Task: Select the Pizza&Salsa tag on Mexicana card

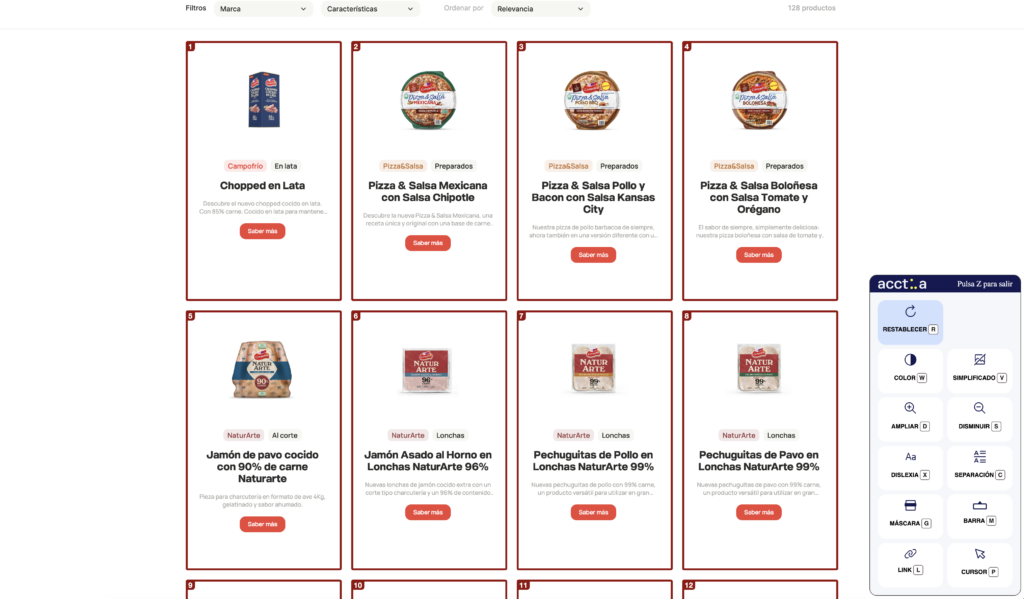Action: tap(403, 166)
